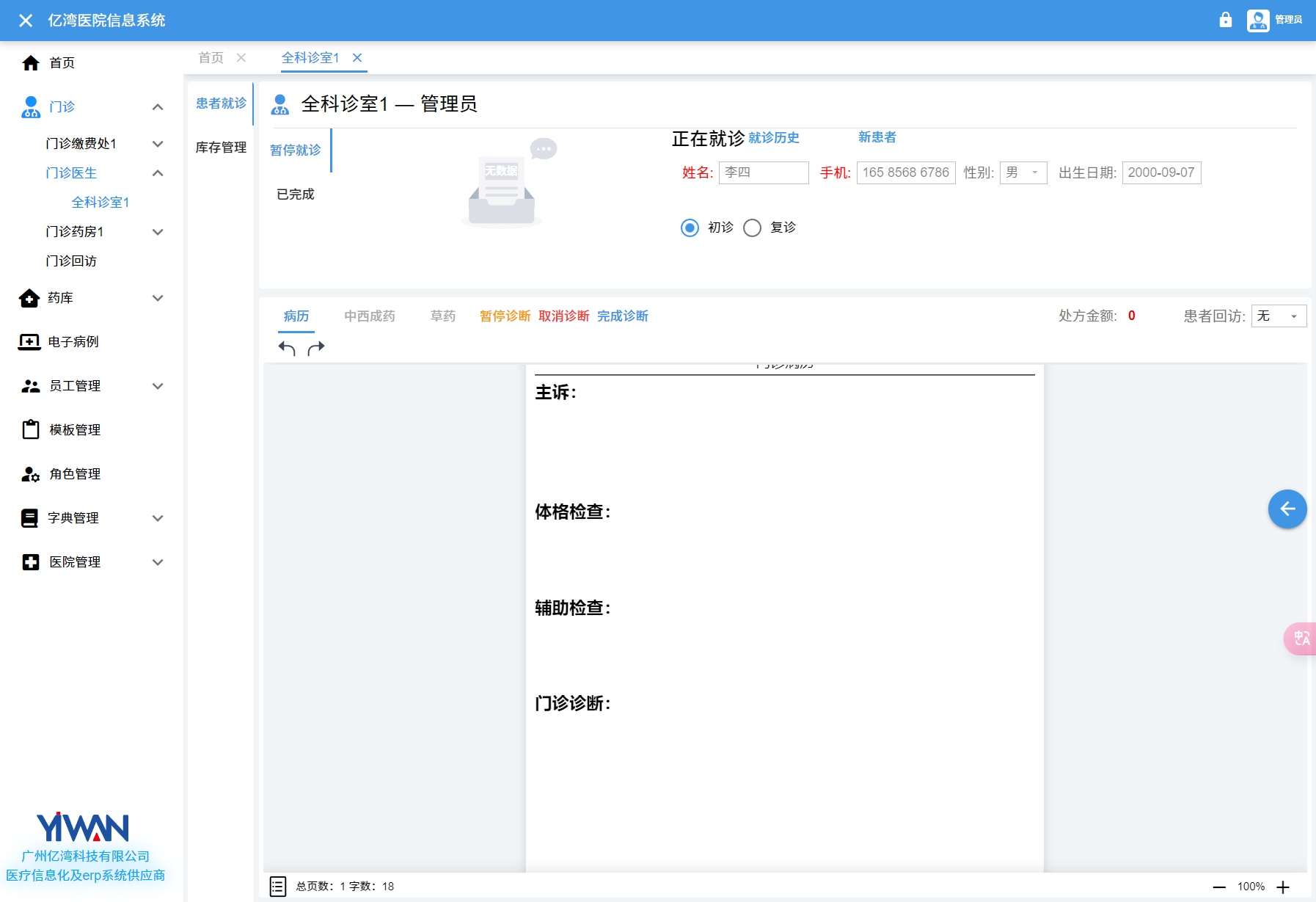The height and width of the screenshot is (902, 1316).
Task: Open the 管理员 user avatar
Action: (1258, 20)
